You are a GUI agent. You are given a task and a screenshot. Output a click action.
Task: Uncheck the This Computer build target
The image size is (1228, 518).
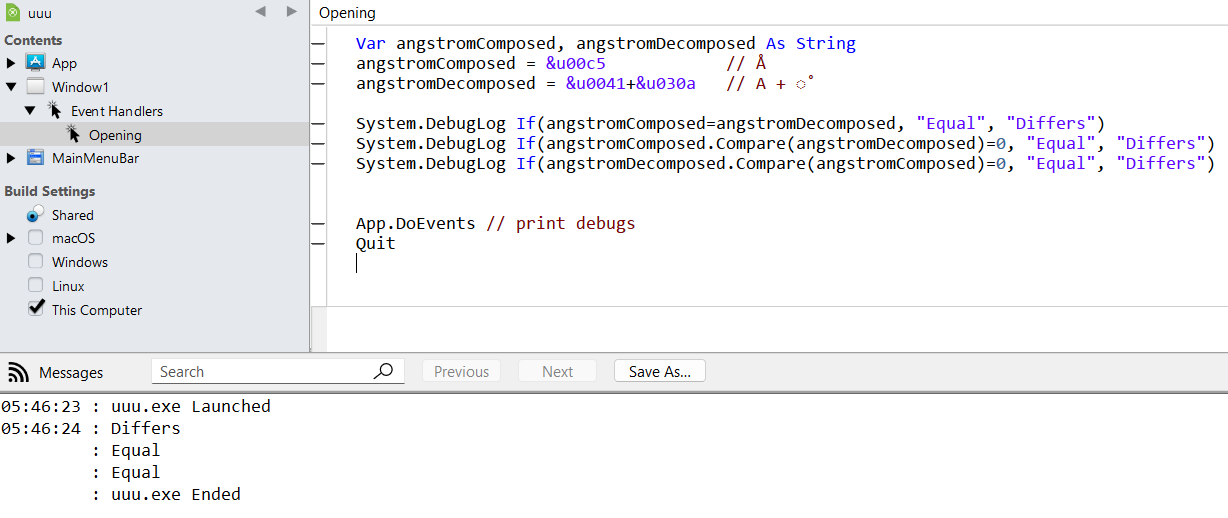(35, 309)
